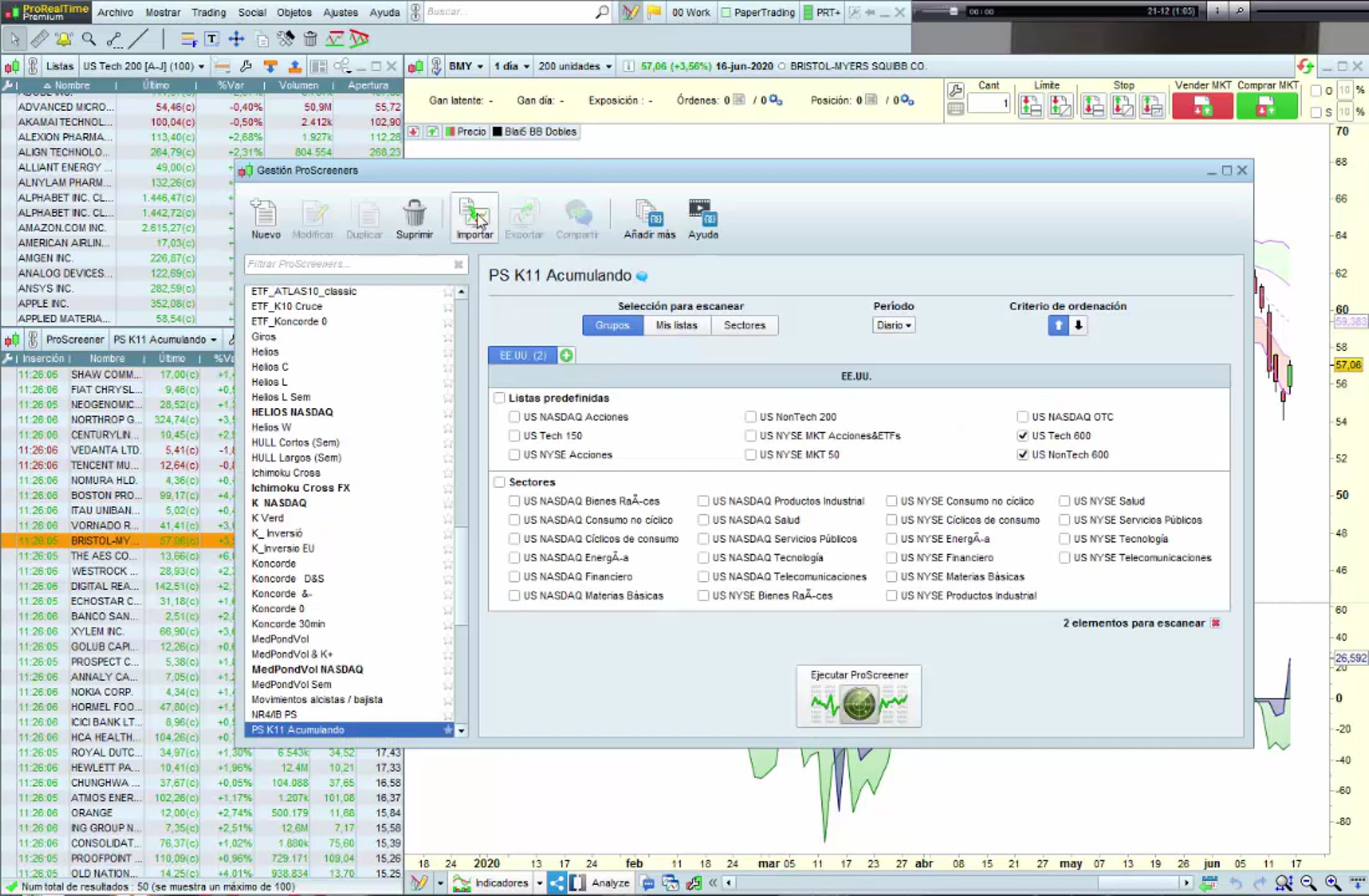Check US NASDAQ Acciones

pos(515,417)
